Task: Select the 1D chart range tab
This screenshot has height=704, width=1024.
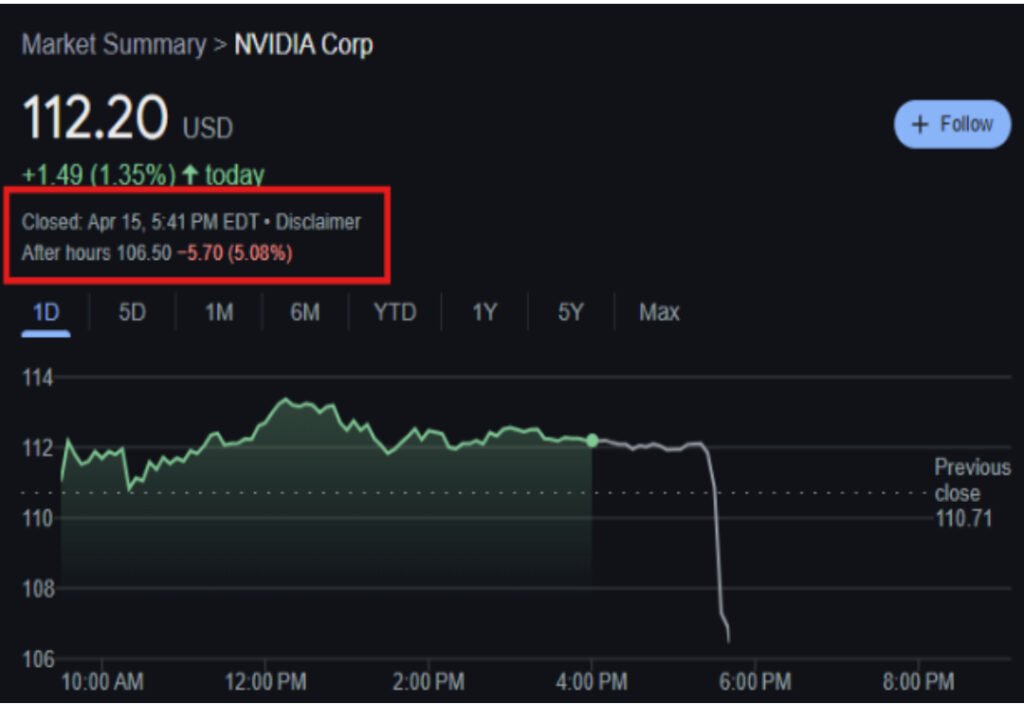Action: click(x=46, y=312)
